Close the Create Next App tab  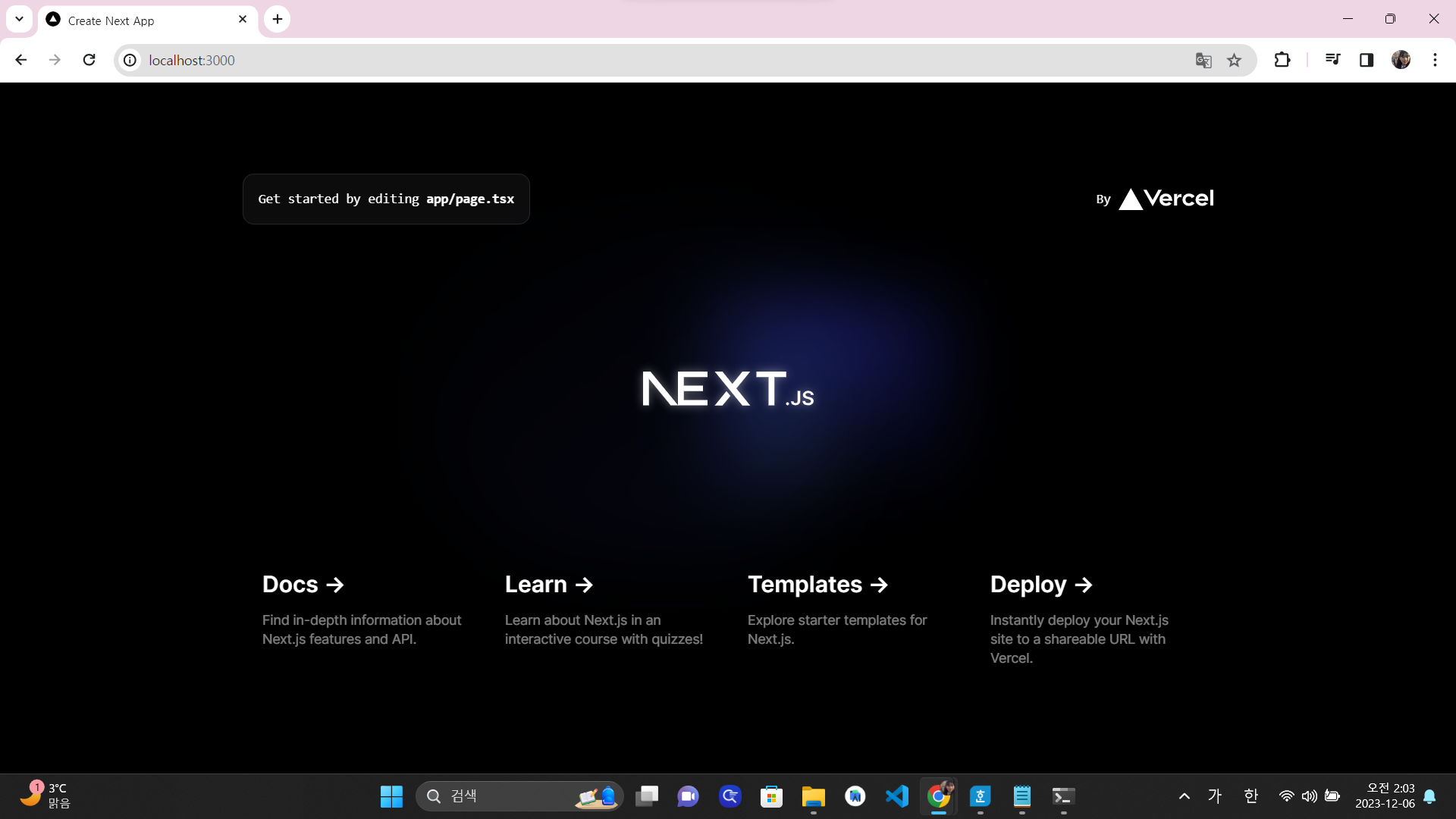coord(243,20)
